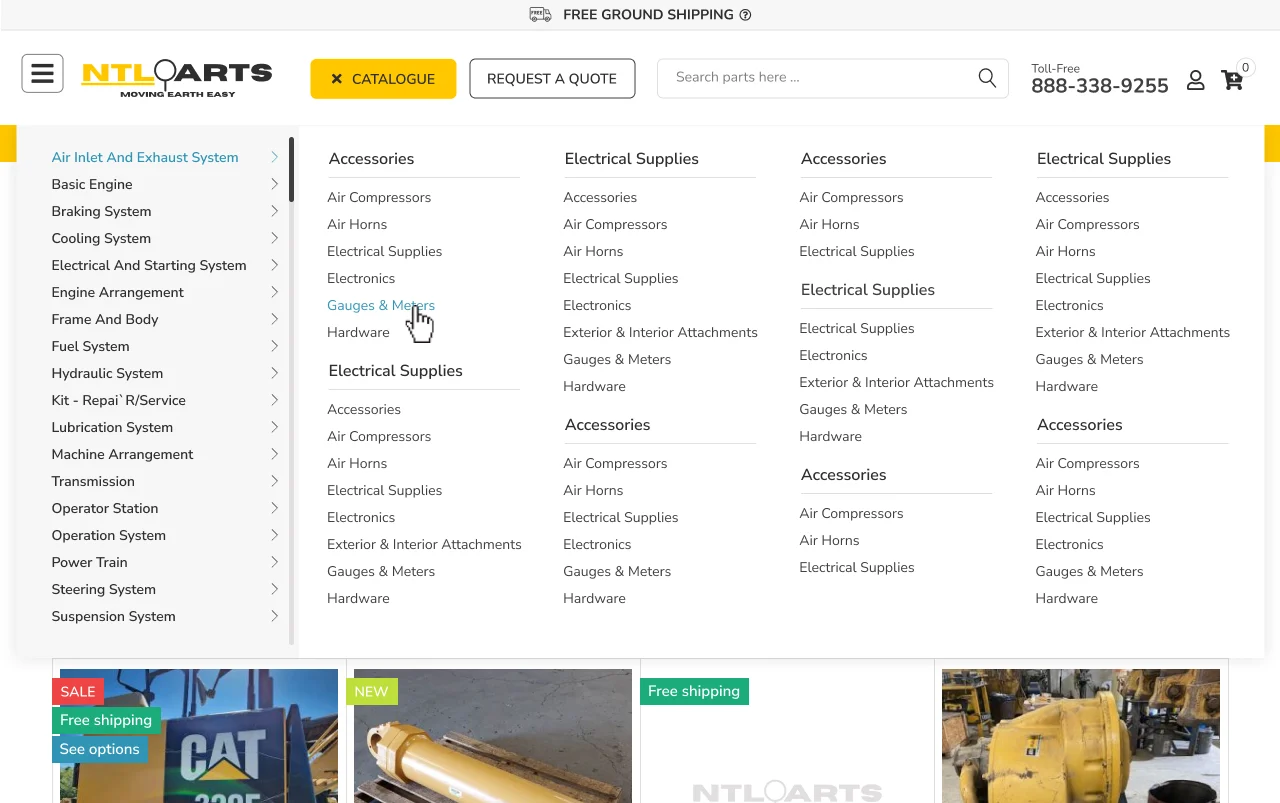Open the CAT sign product thumbnail
The width and height of the screenshot is (1280, 803).
coord(199,736)
